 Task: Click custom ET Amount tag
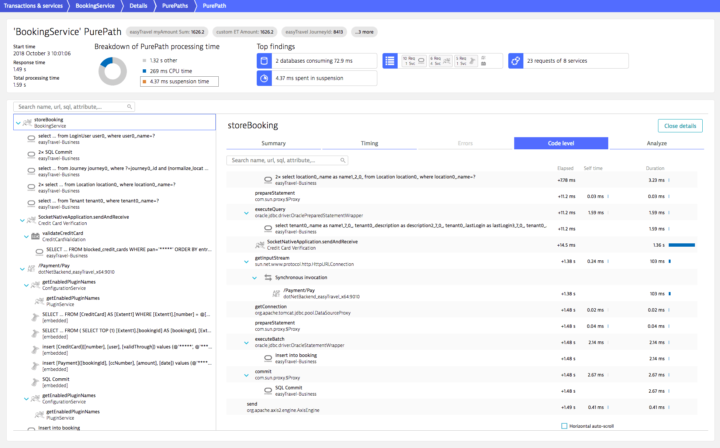click(x=245, y=32)
